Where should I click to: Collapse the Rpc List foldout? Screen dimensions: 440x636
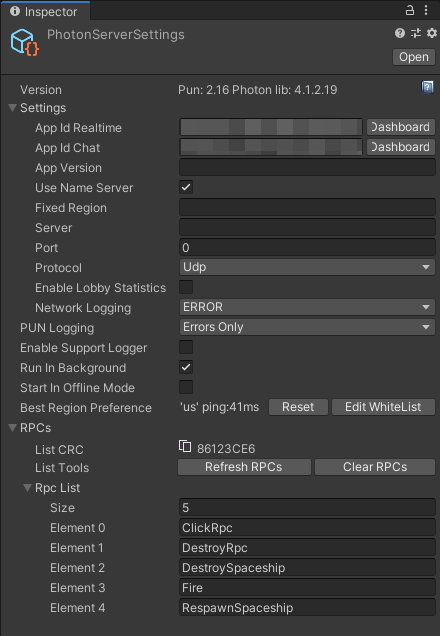pos(28,488)
